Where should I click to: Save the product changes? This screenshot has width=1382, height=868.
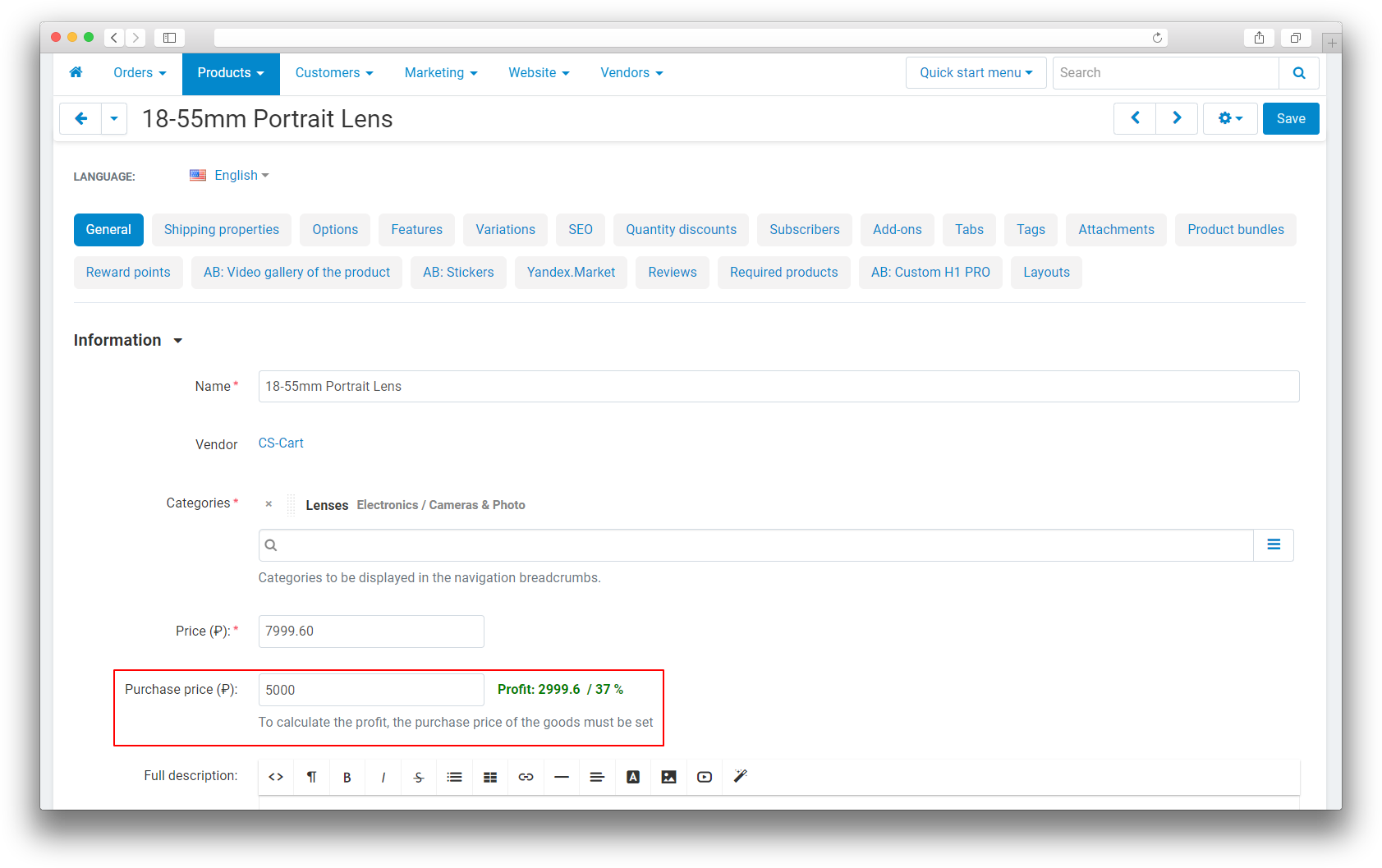pos(1290,118)
